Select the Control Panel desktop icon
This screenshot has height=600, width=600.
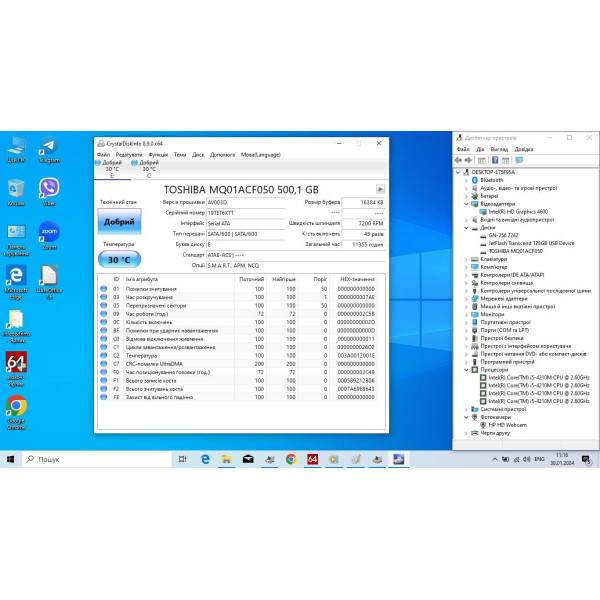[16, 240]
